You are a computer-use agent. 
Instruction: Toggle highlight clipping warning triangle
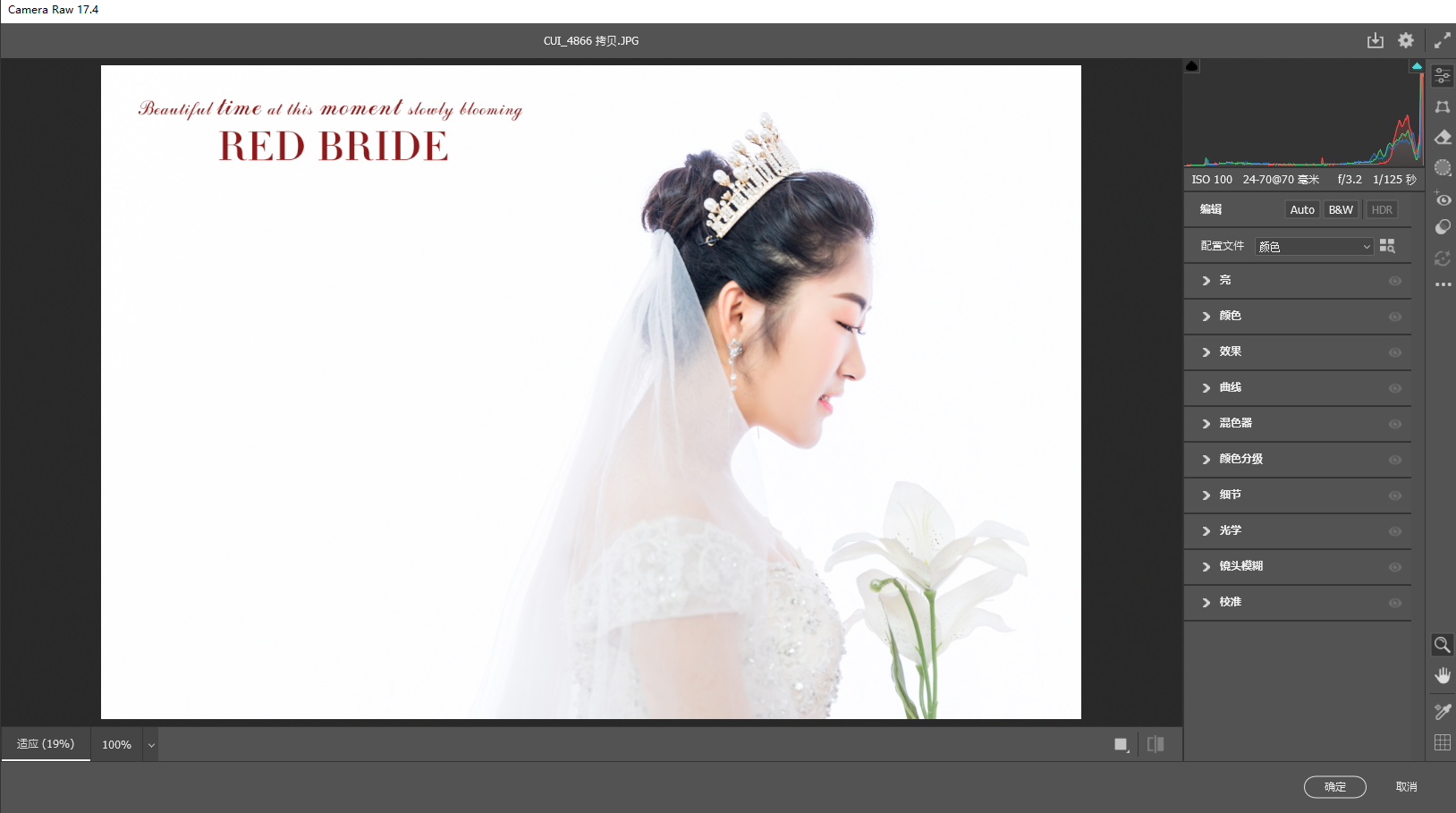[x=1417, y=66]
